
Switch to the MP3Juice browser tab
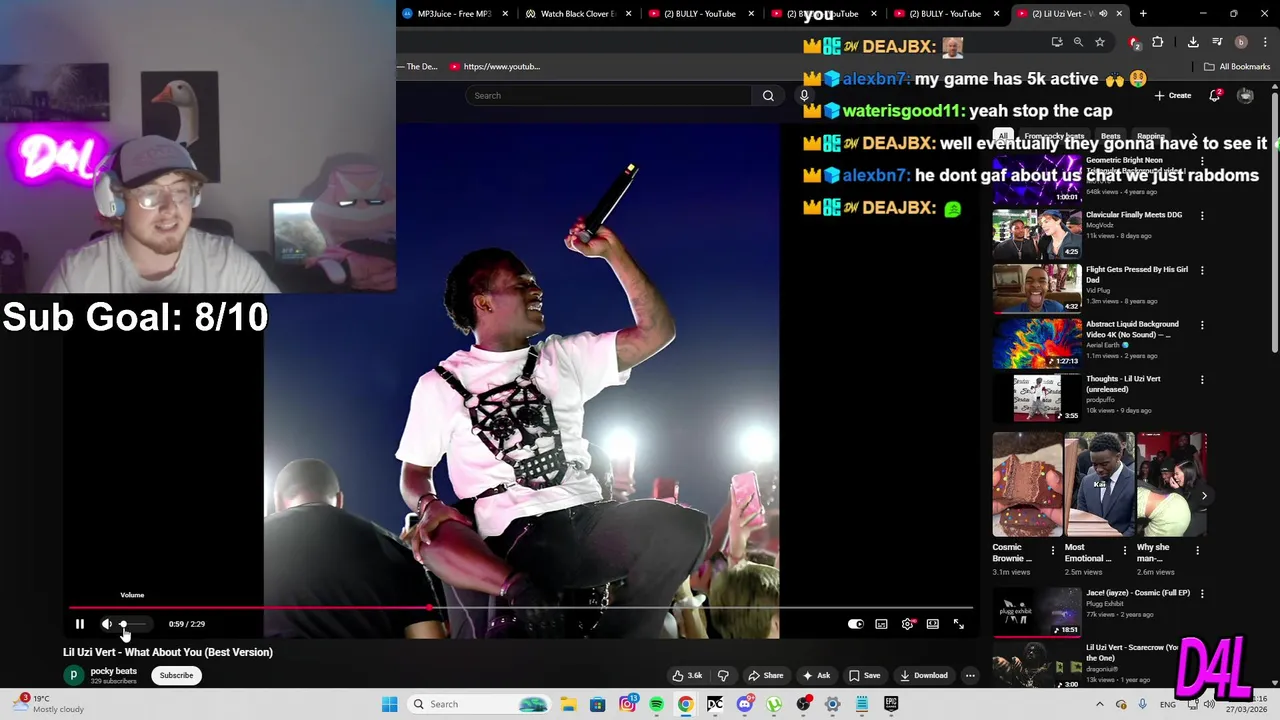[x=455, y=14]
